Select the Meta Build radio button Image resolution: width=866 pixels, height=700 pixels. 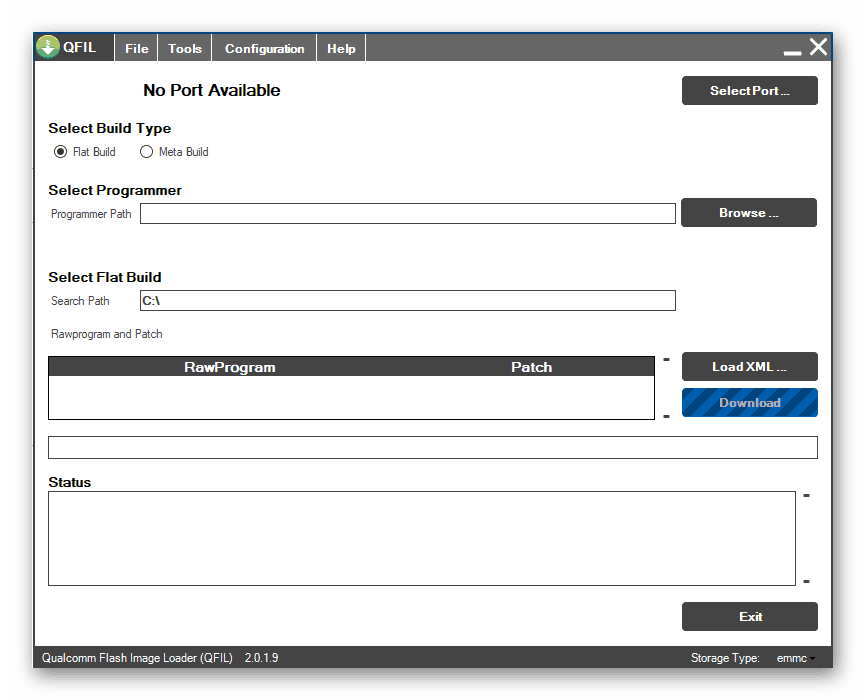pos(146,151)
